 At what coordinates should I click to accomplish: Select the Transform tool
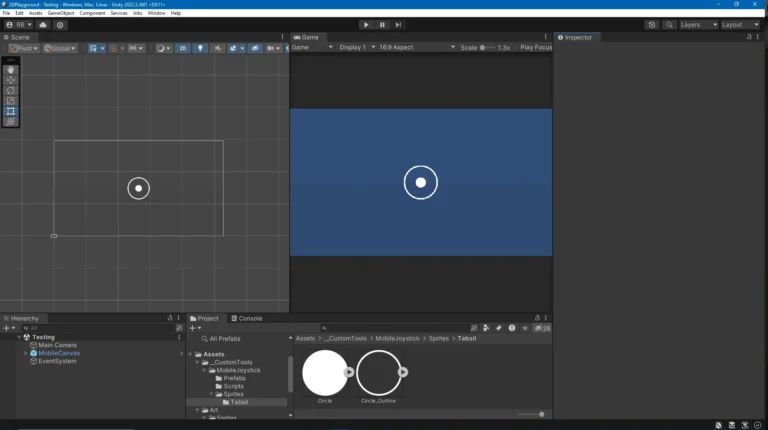(11, 121)
